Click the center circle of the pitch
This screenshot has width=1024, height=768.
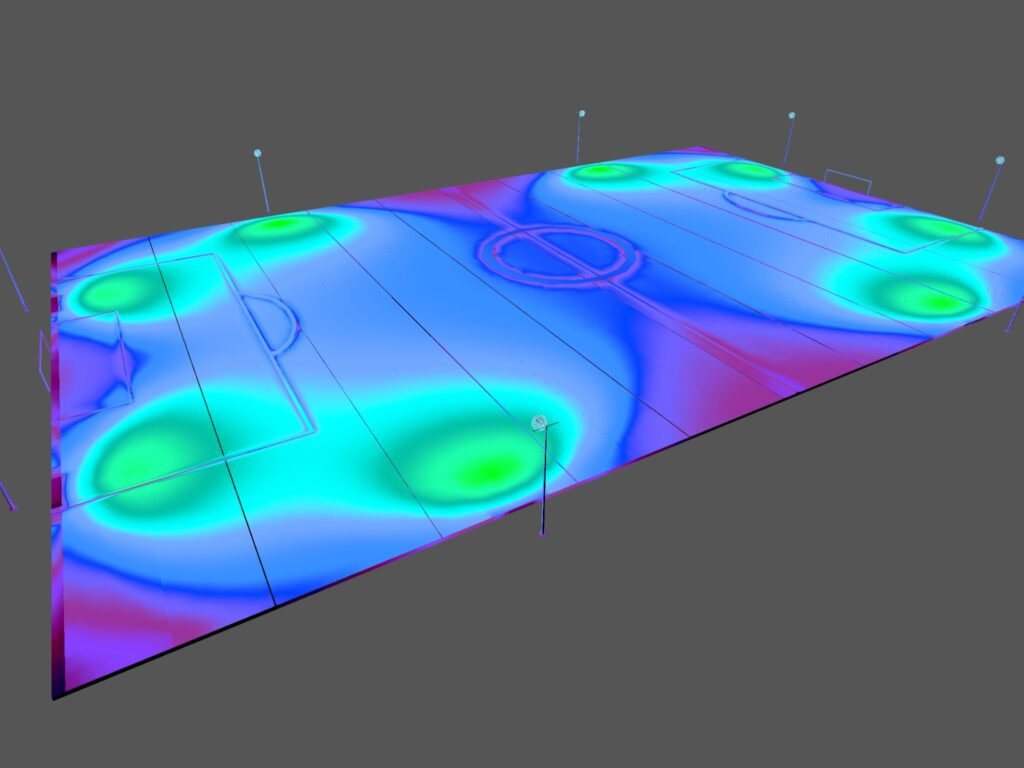tap(559, 257)
